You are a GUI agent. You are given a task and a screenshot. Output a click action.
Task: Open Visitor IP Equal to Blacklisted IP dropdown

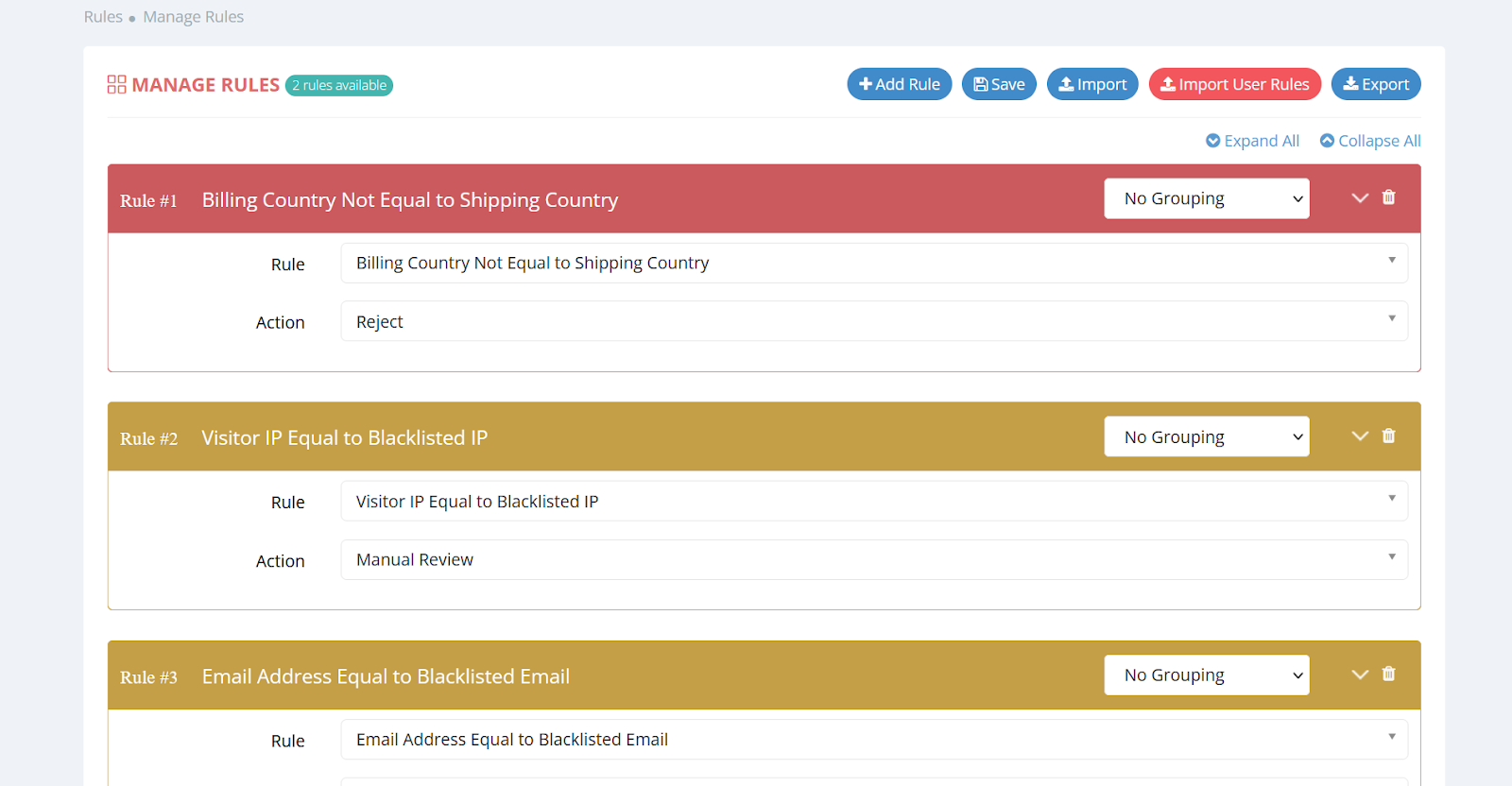click(874, 501)
